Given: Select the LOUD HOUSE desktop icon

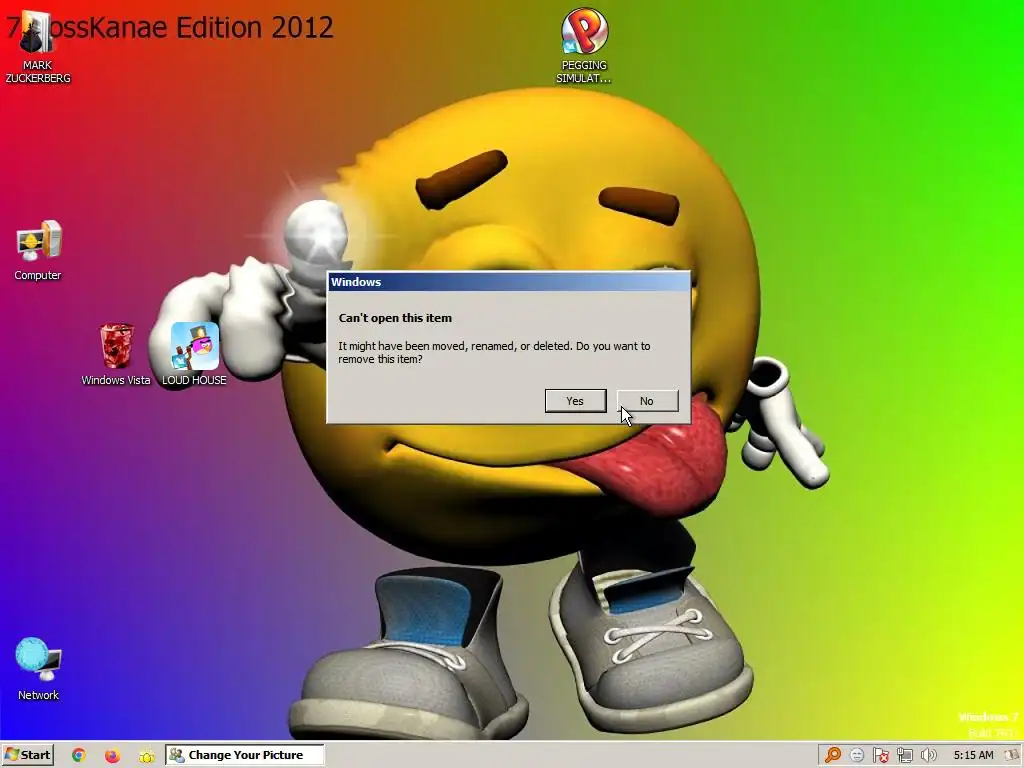Looking at the screenshot, I should tap(195, 355).
